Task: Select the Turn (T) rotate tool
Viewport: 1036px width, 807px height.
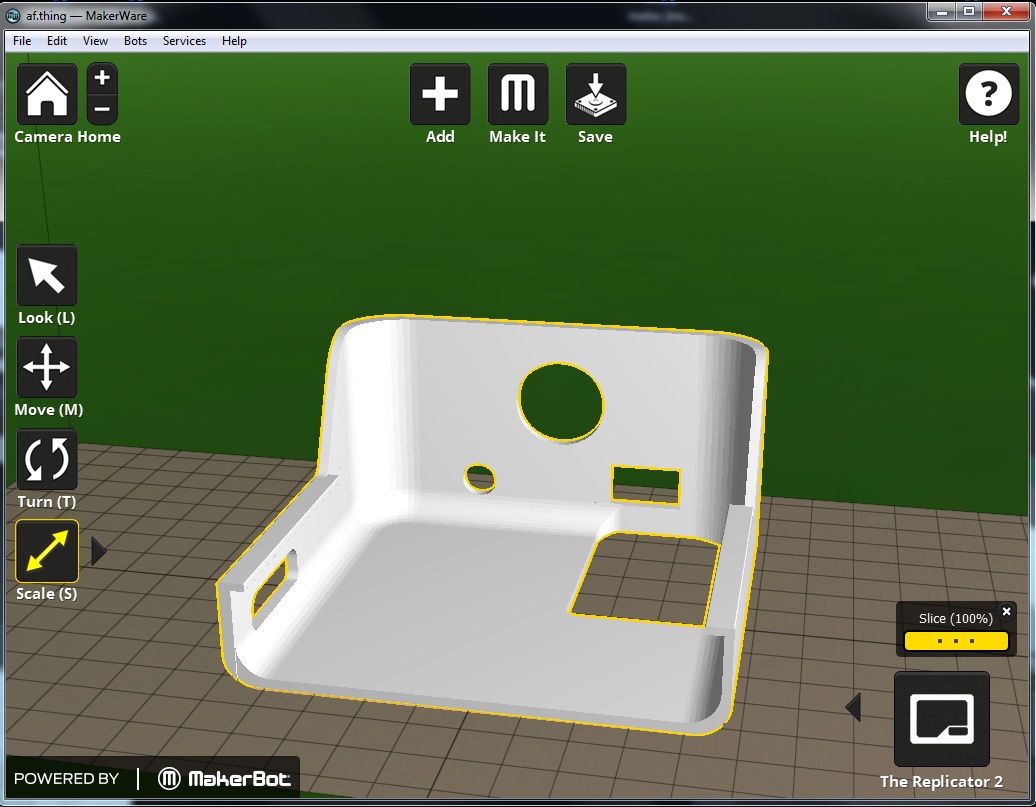Action: tap(47, 459)
